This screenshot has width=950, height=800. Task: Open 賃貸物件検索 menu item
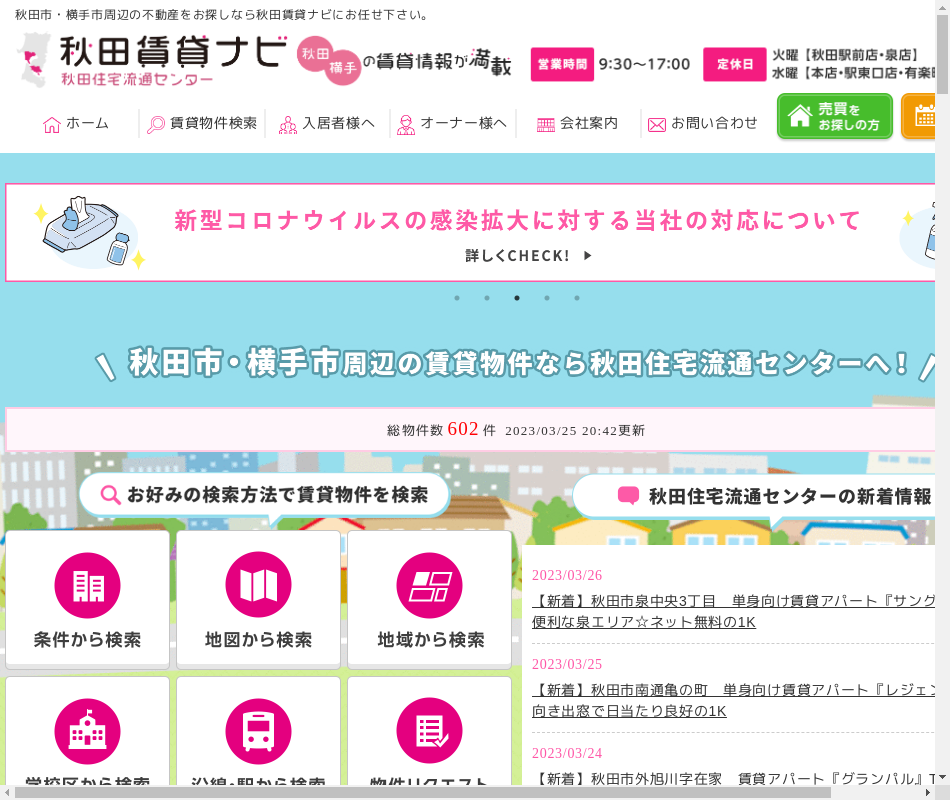point(202,124)
